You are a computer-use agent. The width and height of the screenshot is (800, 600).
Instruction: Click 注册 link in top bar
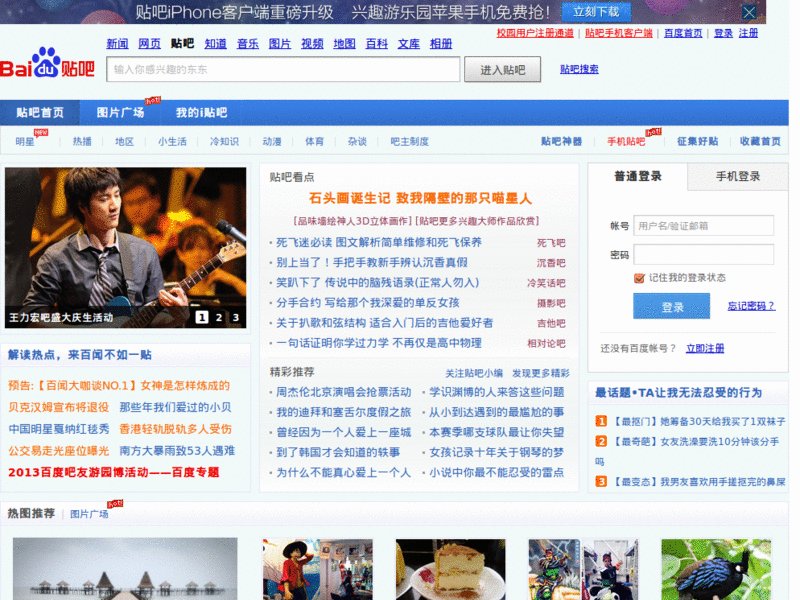click(x=748, y=33)
